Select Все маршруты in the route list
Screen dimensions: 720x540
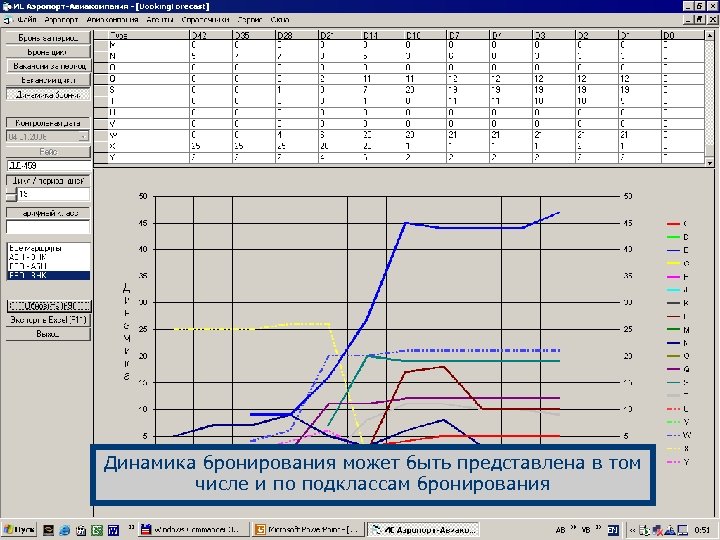[x=48, y=248]
